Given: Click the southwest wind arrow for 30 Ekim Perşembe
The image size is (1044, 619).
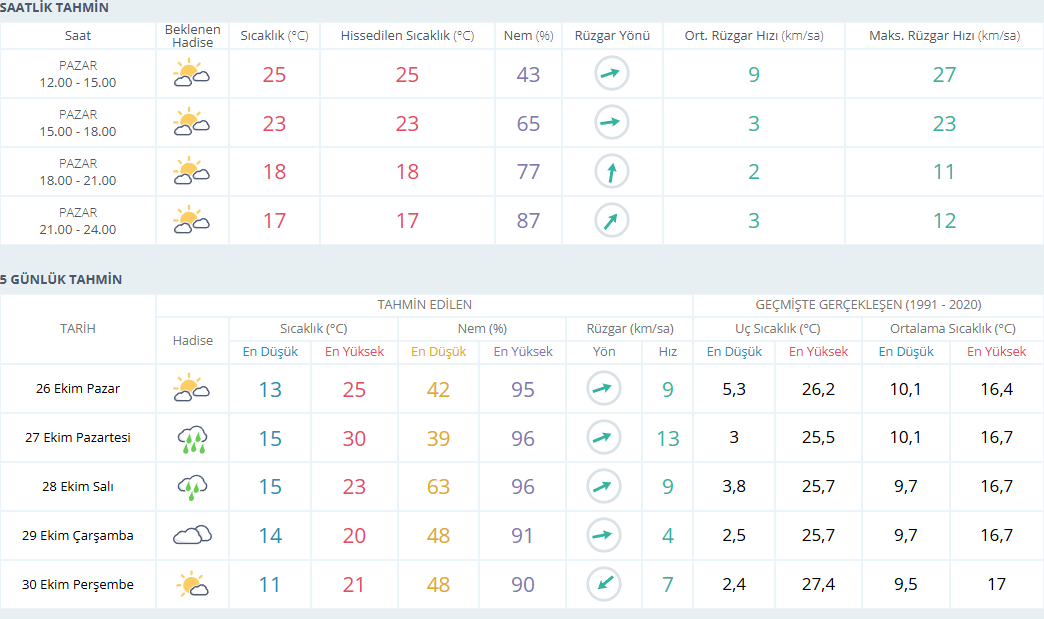Looking at the screenshot, I should click(x=604, y=584).
